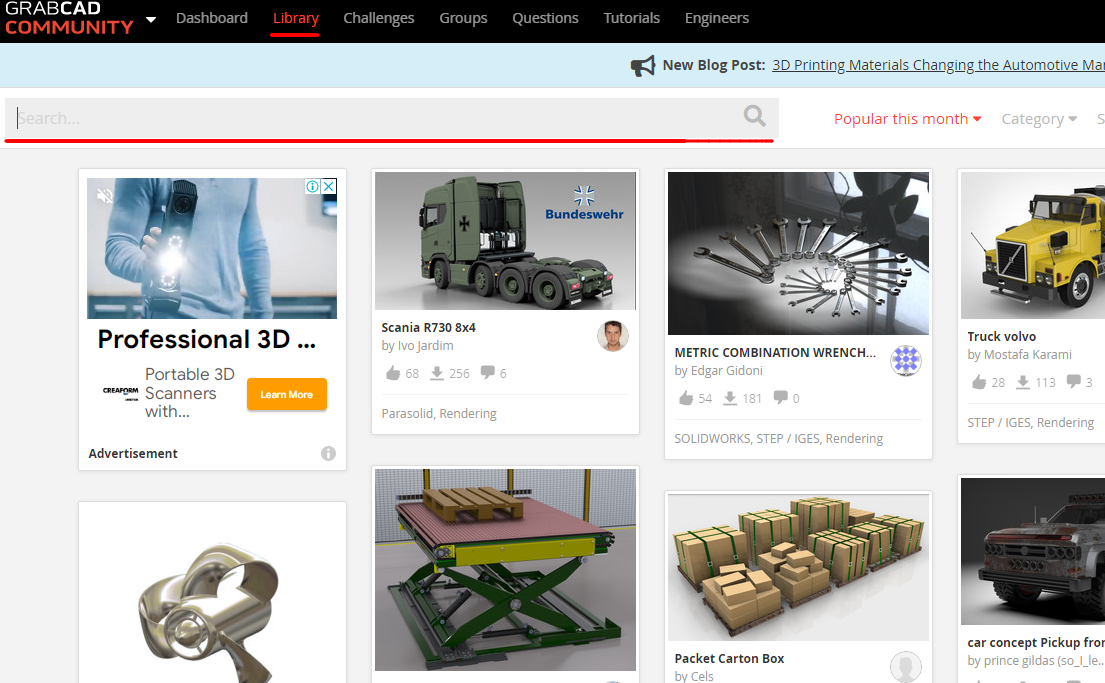This screenshot has width=1105, height=683.
Task: Open the rusty pickup concept thumbnail
Action: 1033,551
